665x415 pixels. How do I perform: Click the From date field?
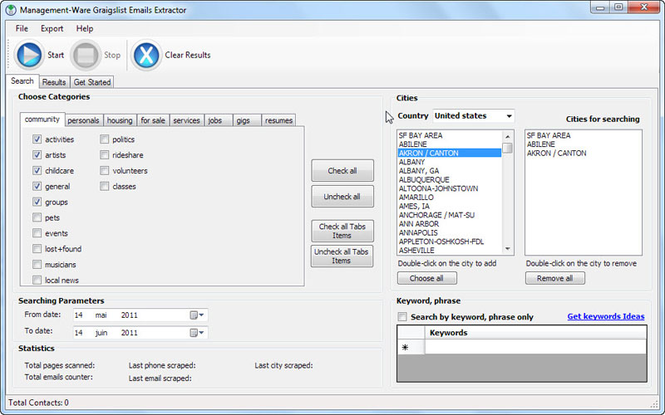pyautogui.click(x=140, y=315)
